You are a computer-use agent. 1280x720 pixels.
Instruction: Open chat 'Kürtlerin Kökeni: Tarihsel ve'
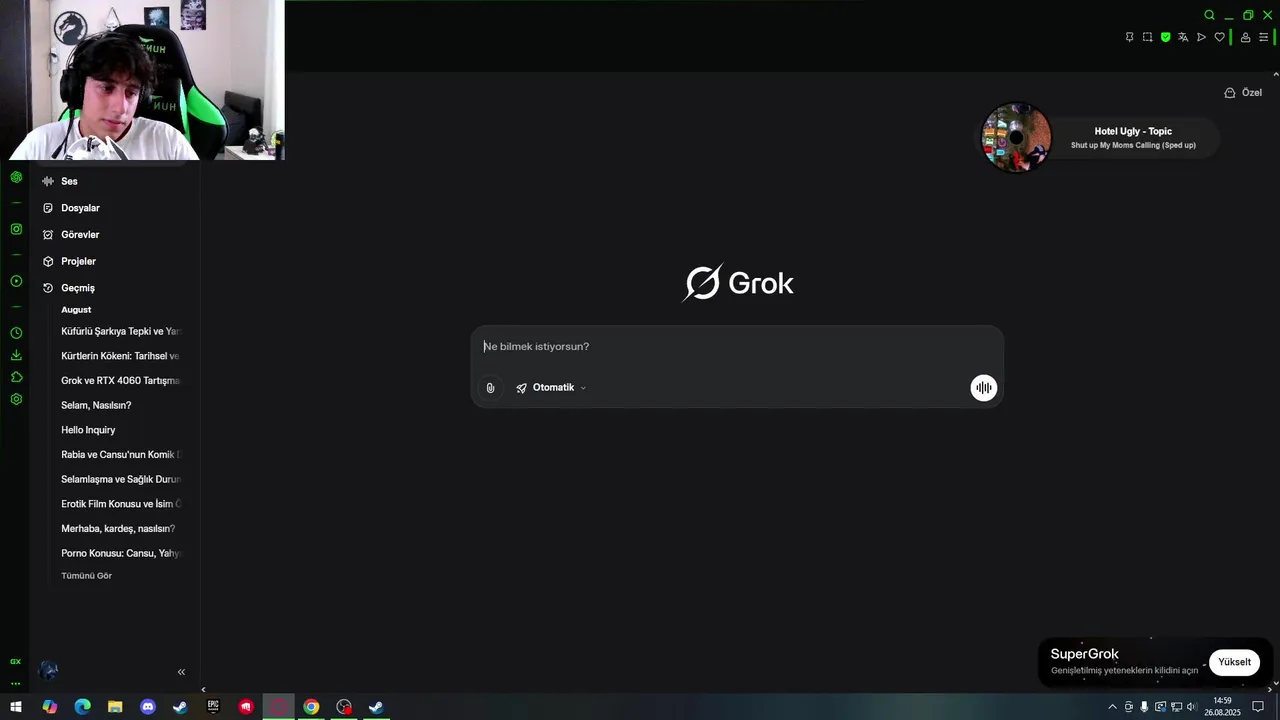coord(121,356)
